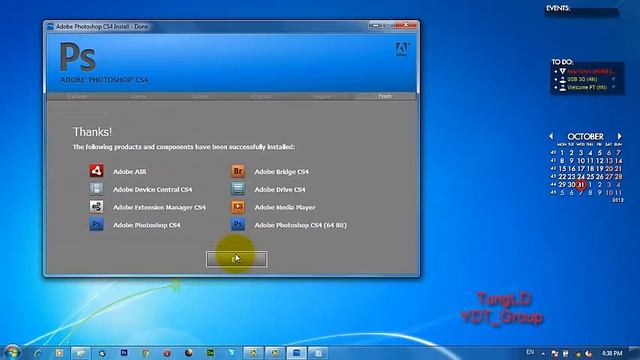
Task: Open the Dreamweaver Dw taskbar icon
Action: coord(210,353)
